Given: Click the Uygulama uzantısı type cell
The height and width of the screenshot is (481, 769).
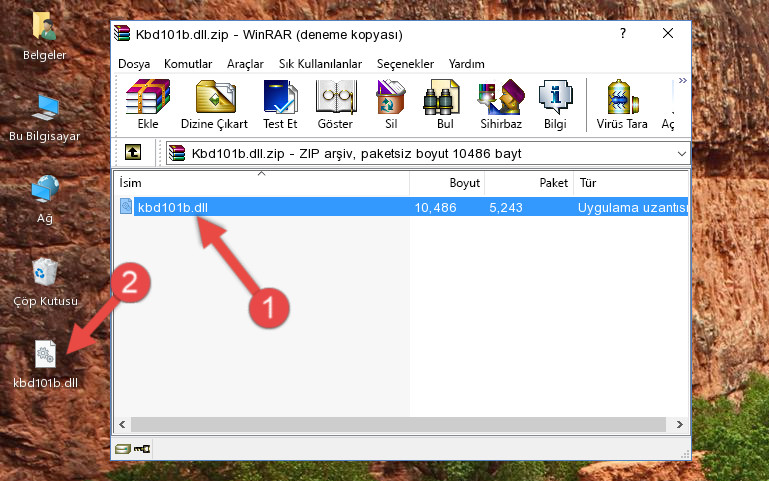Looking at the screenshot, I should [633, 207].
